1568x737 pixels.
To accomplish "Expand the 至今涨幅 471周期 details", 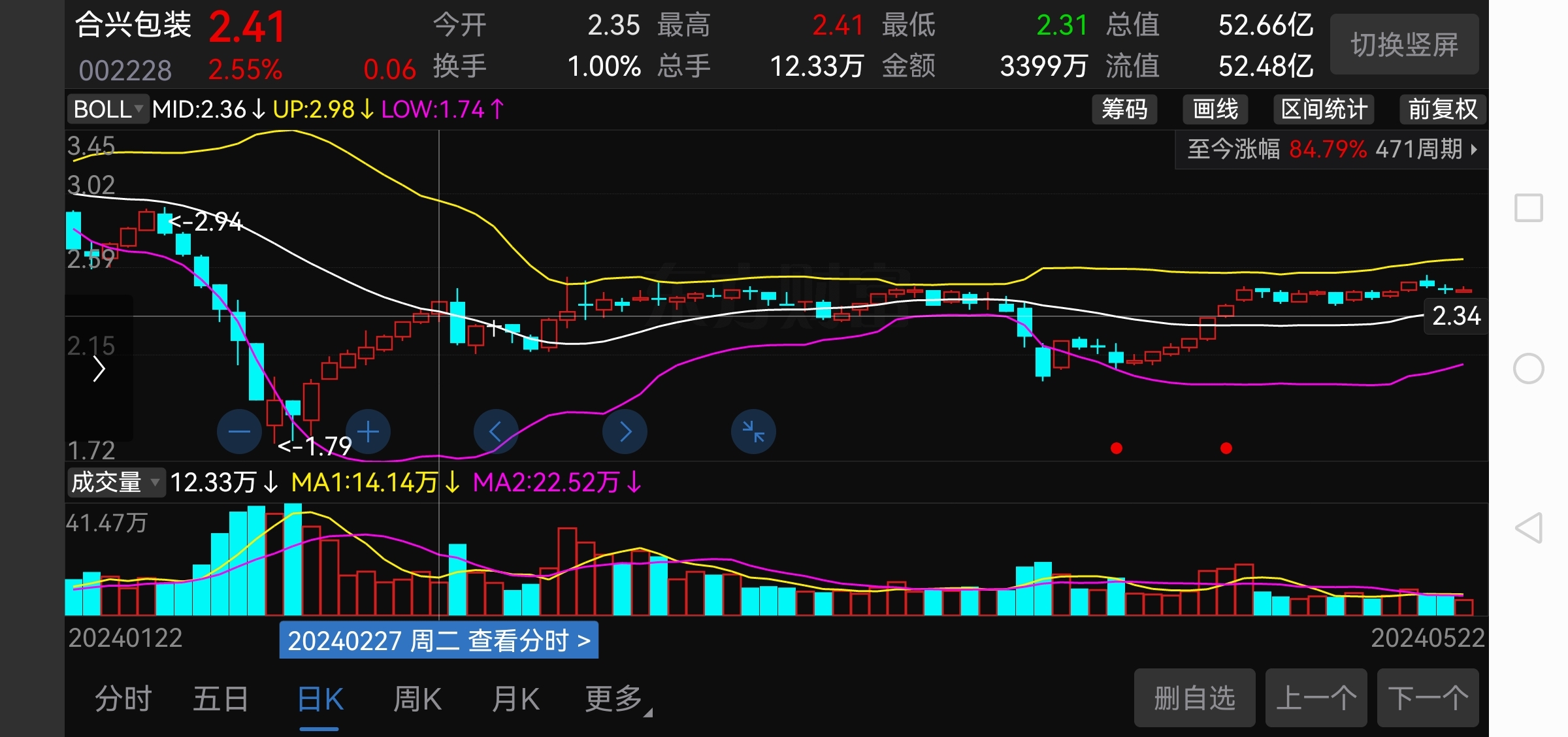I will 1331,150.
